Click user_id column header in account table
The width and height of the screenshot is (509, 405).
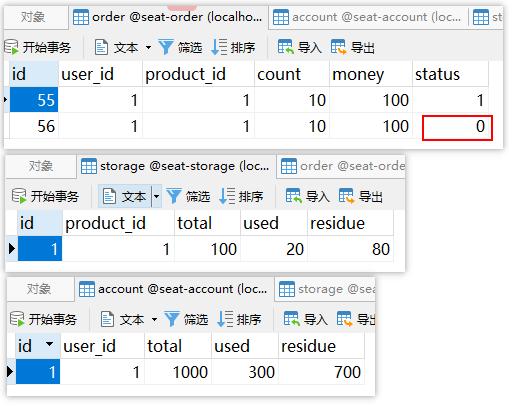point(102,346)
